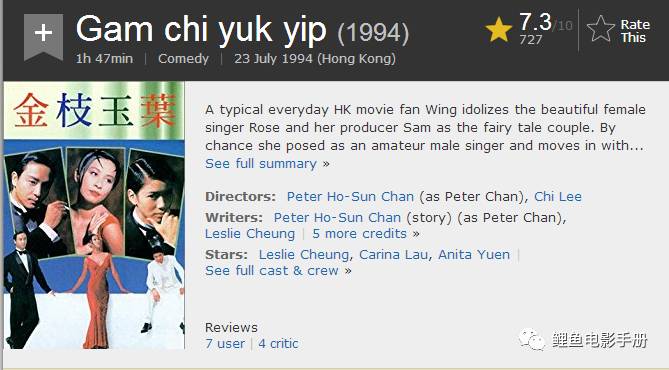View the 7 user reviews
This screenshot has height=370, width=669.
point(225,344)
